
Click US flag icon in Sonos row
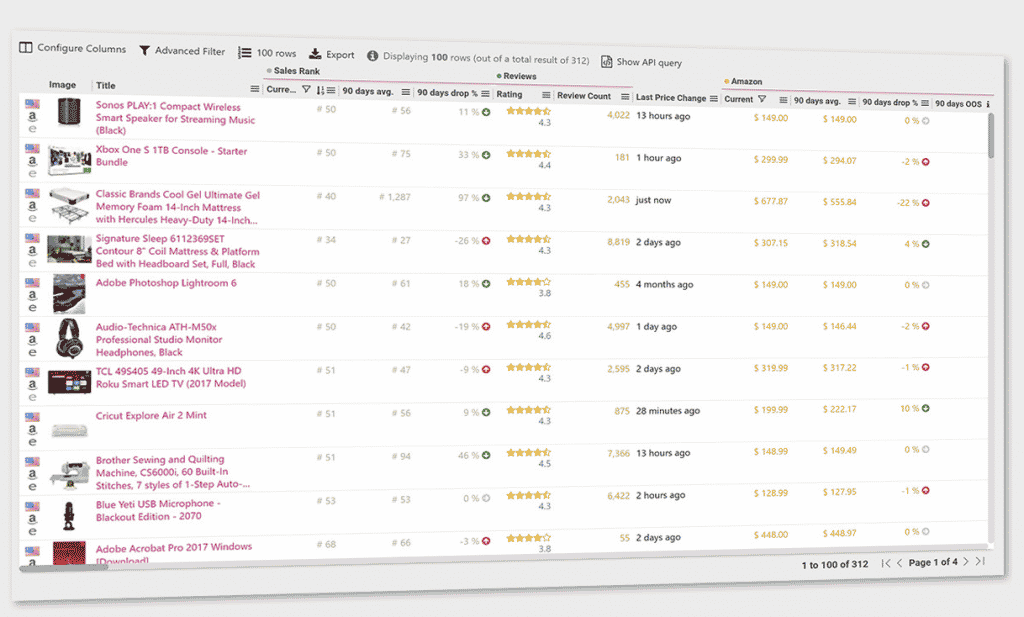(32, 103)
